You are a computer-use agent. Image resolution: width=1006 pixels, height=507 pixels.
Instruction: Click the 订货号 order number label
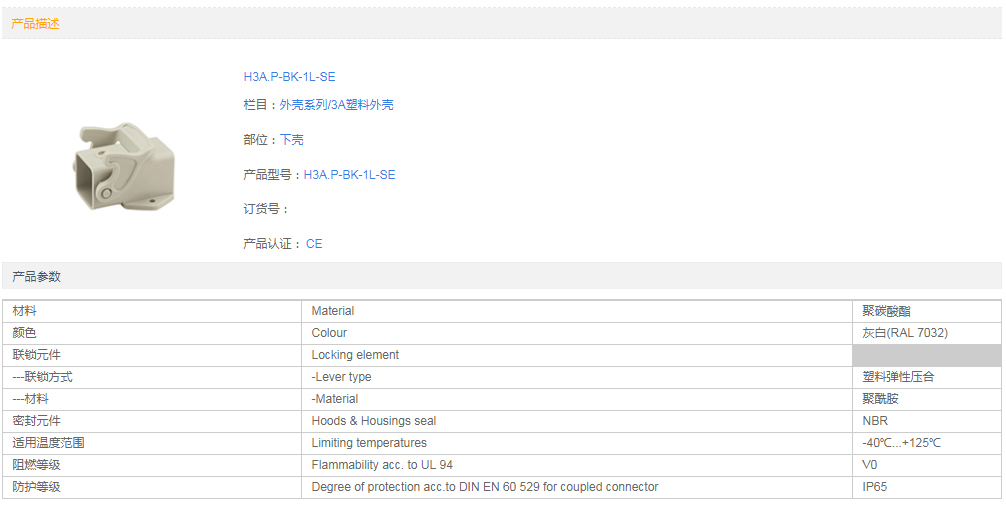(x=265, y=209)
